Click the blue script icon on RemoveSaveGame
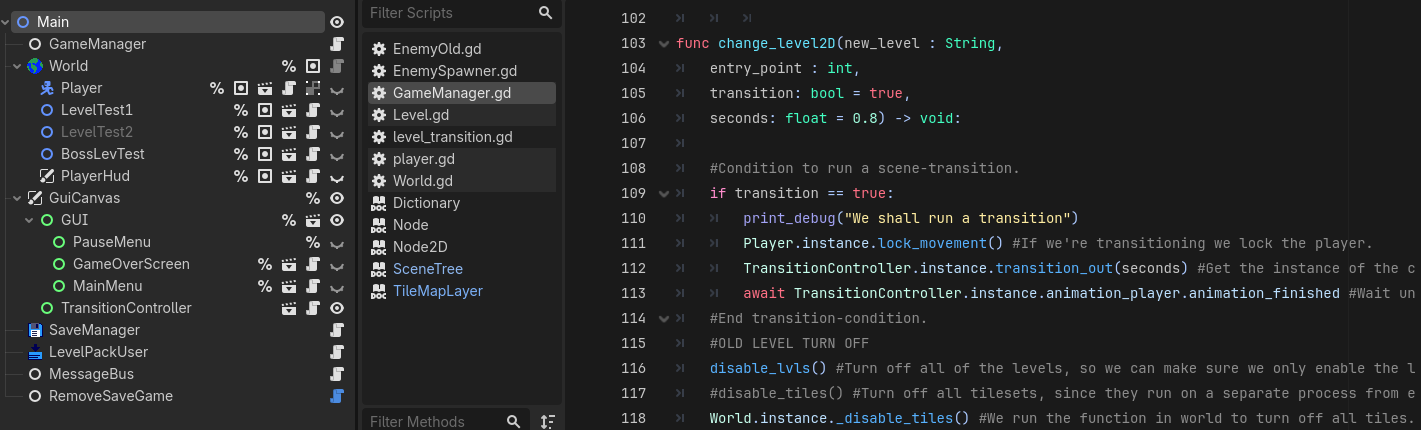This screenshot has height=430, width=1421. 338,396
